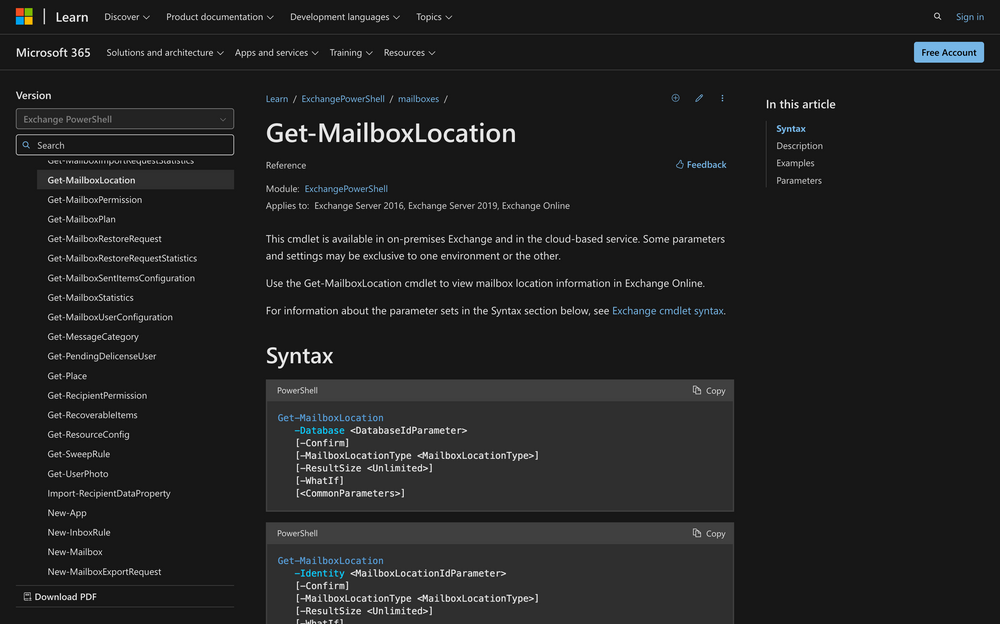Click the Microsoft logo icon
The height and width of the screenshot is (624, 1000).
point(23,16)
